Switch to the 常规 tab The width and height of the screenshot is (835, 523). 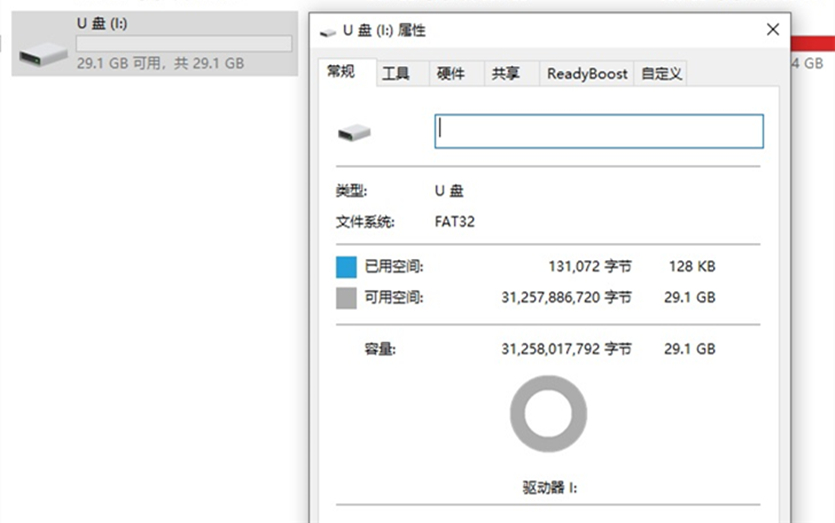(341, 73)
